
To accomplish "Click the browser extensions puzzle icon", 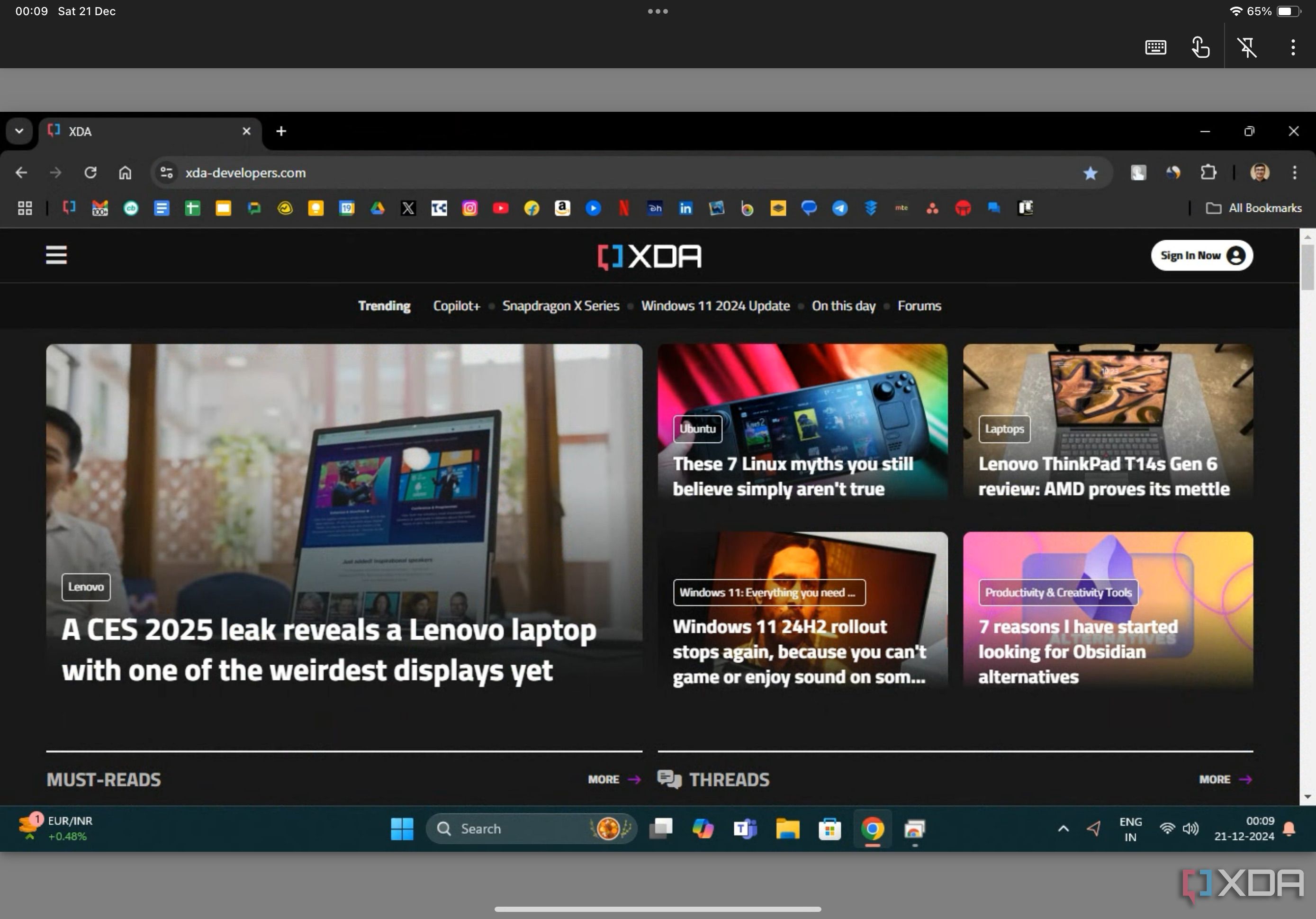I will (x=1209, y=172).
